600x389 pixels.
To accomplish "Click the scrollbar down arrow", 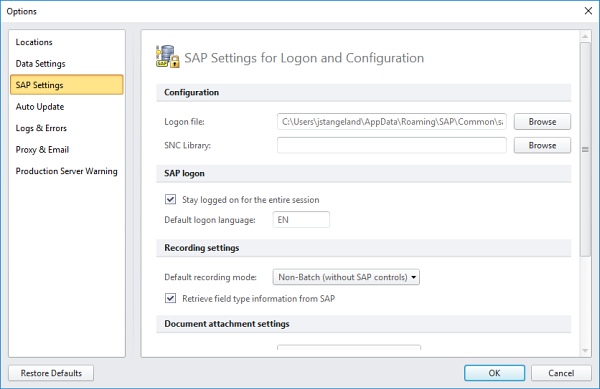I will (585, 350).
